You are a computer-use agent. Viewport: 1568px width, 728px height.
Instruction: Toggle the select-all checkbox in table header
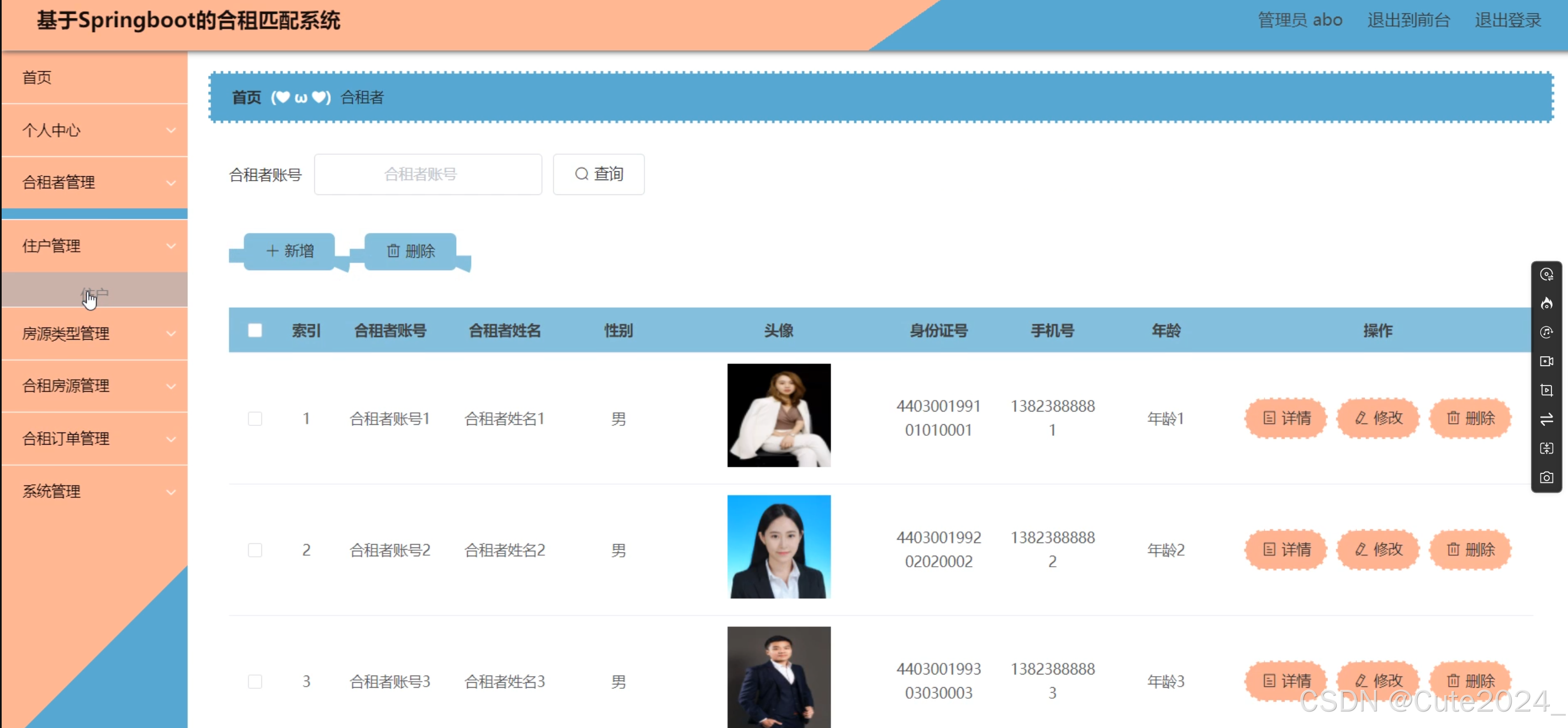pyautogui.click(x=255, y=330)
